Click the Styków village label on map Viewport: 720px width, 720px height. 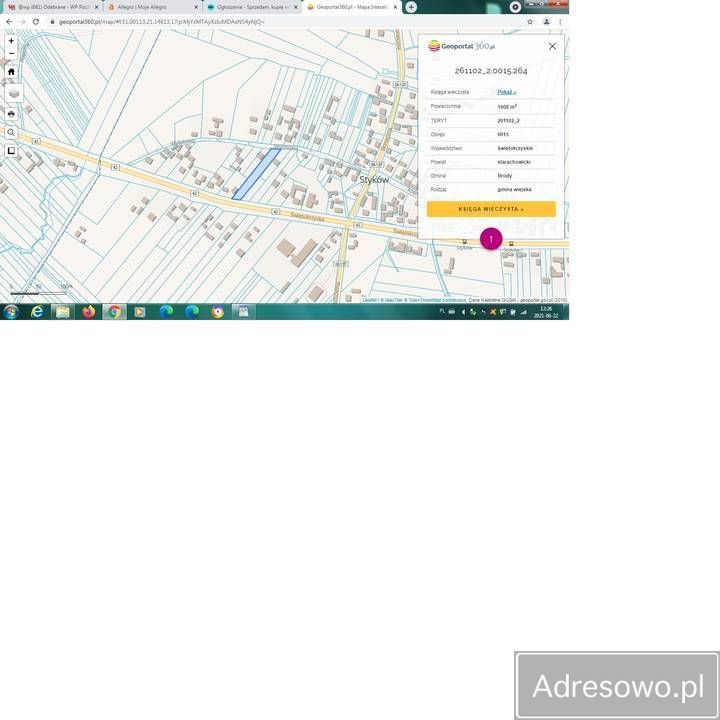point(374,180)
